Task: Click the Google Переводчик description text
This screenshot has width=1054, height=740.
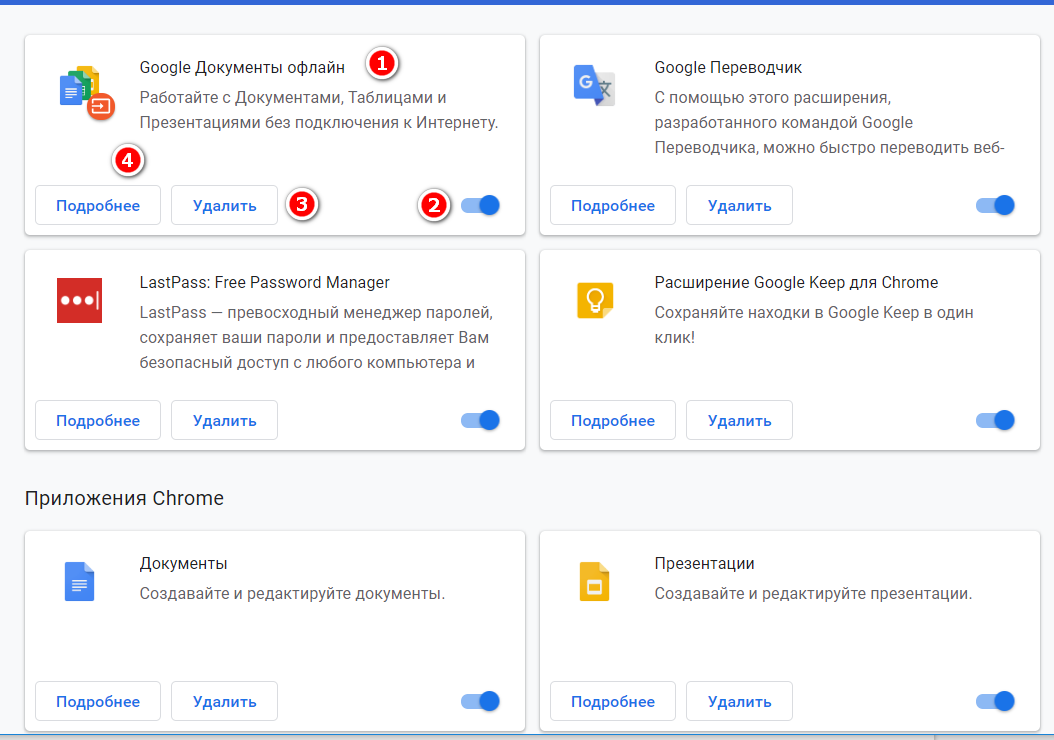Action: pyautogui.click(x=829, y=122)
